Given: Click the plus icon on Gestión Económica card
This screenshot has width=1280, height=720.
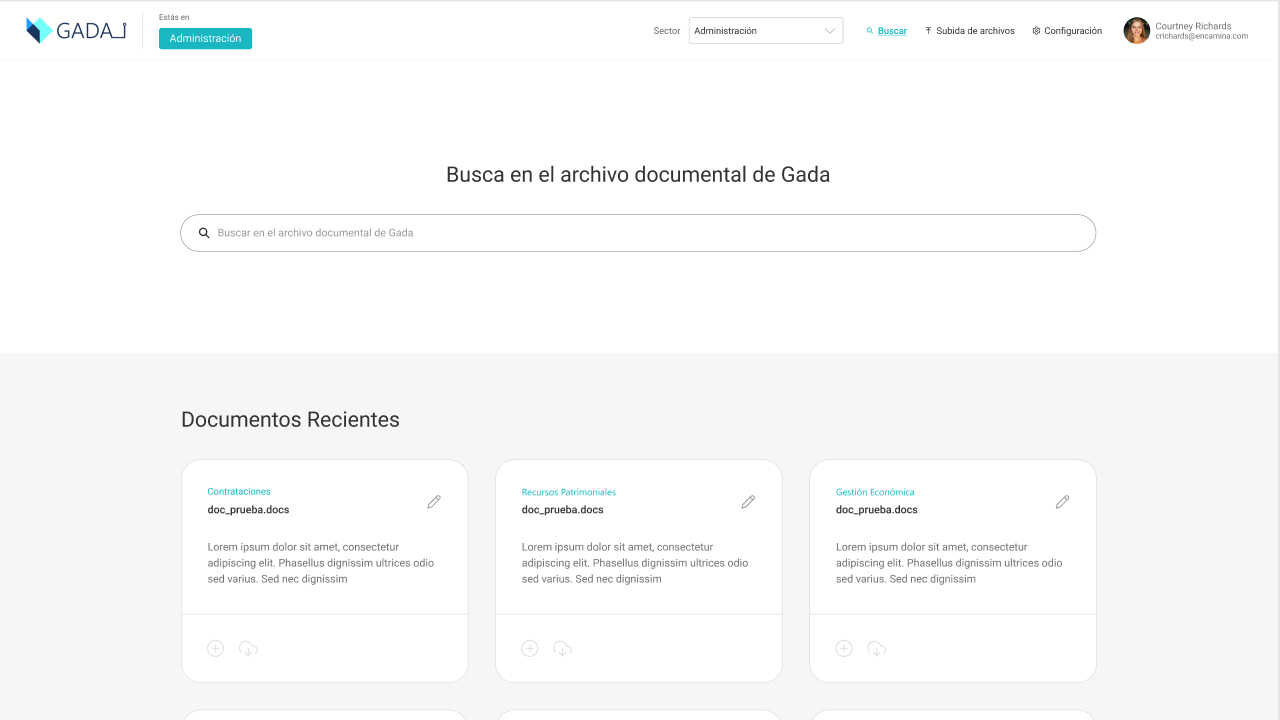Looking at the screenshot, I should pyautogui.click(x=844, y=648).
